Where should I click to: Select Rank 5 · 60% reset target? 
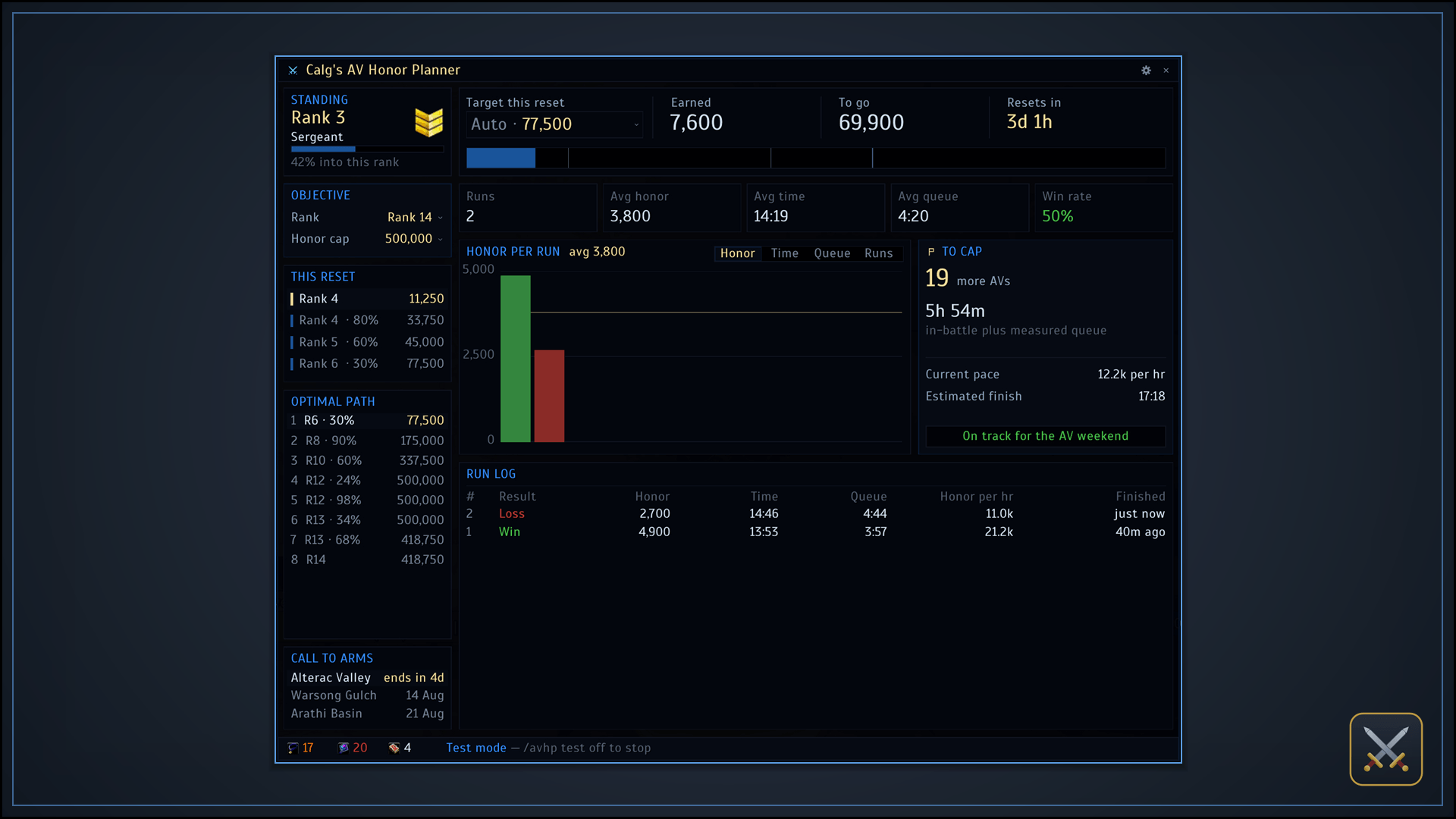point(367,342)
